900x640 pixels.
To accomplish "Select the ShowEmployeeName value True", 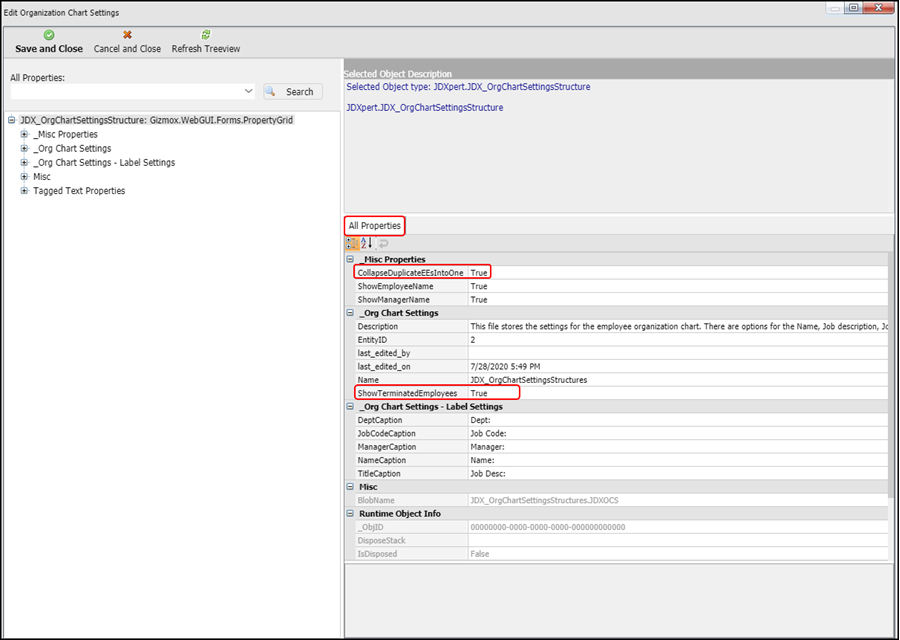I will pyautogui.click(x=479, y=286).
